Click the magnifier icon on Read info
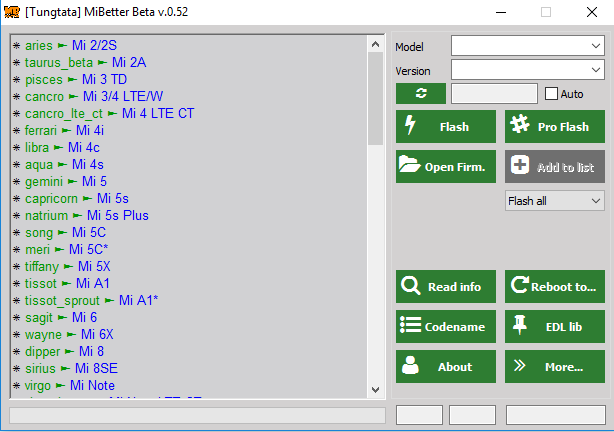 click(410, 286)
